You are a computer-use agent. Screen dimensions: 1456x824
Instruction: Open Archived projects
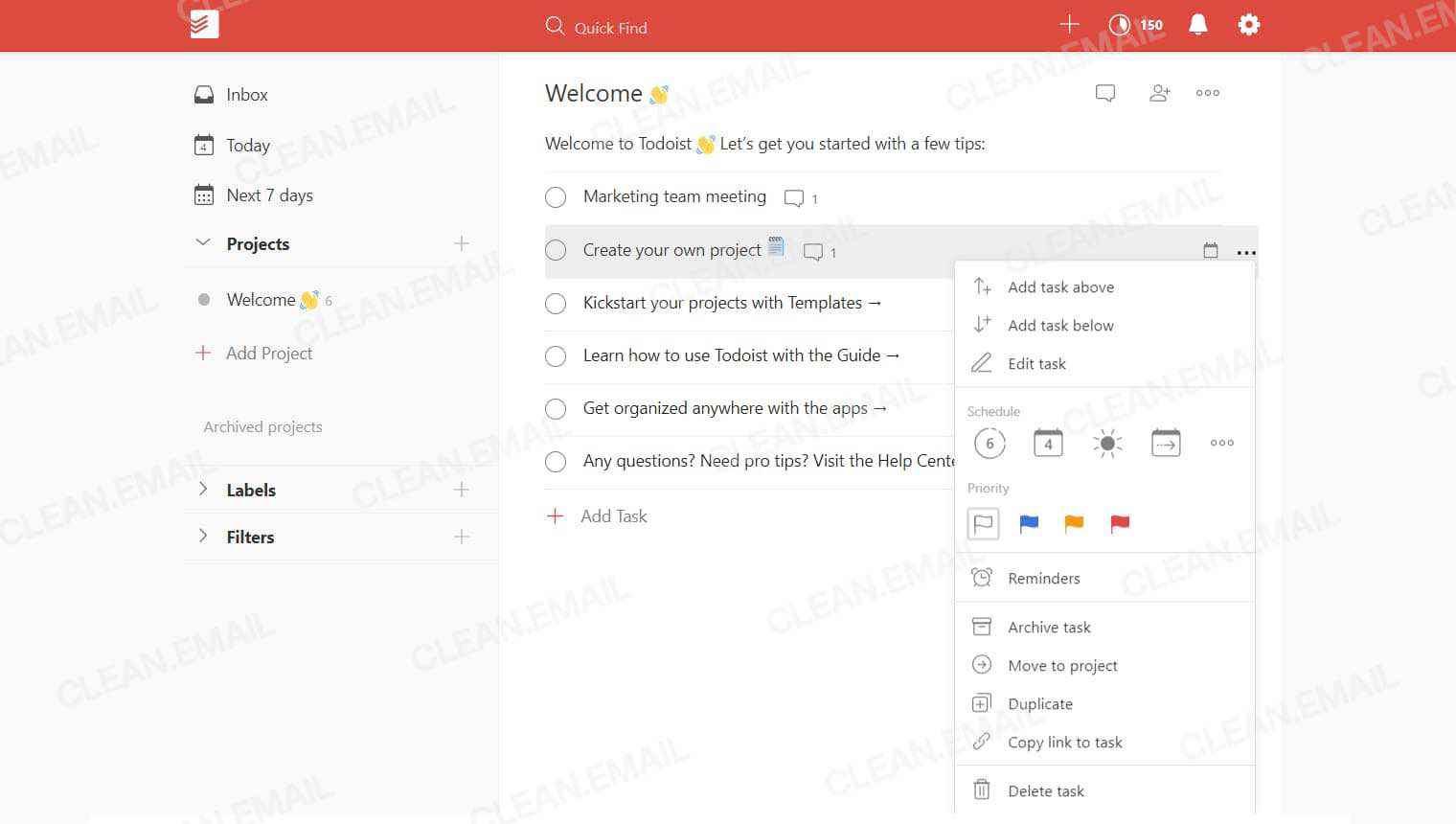coord(262,426)
